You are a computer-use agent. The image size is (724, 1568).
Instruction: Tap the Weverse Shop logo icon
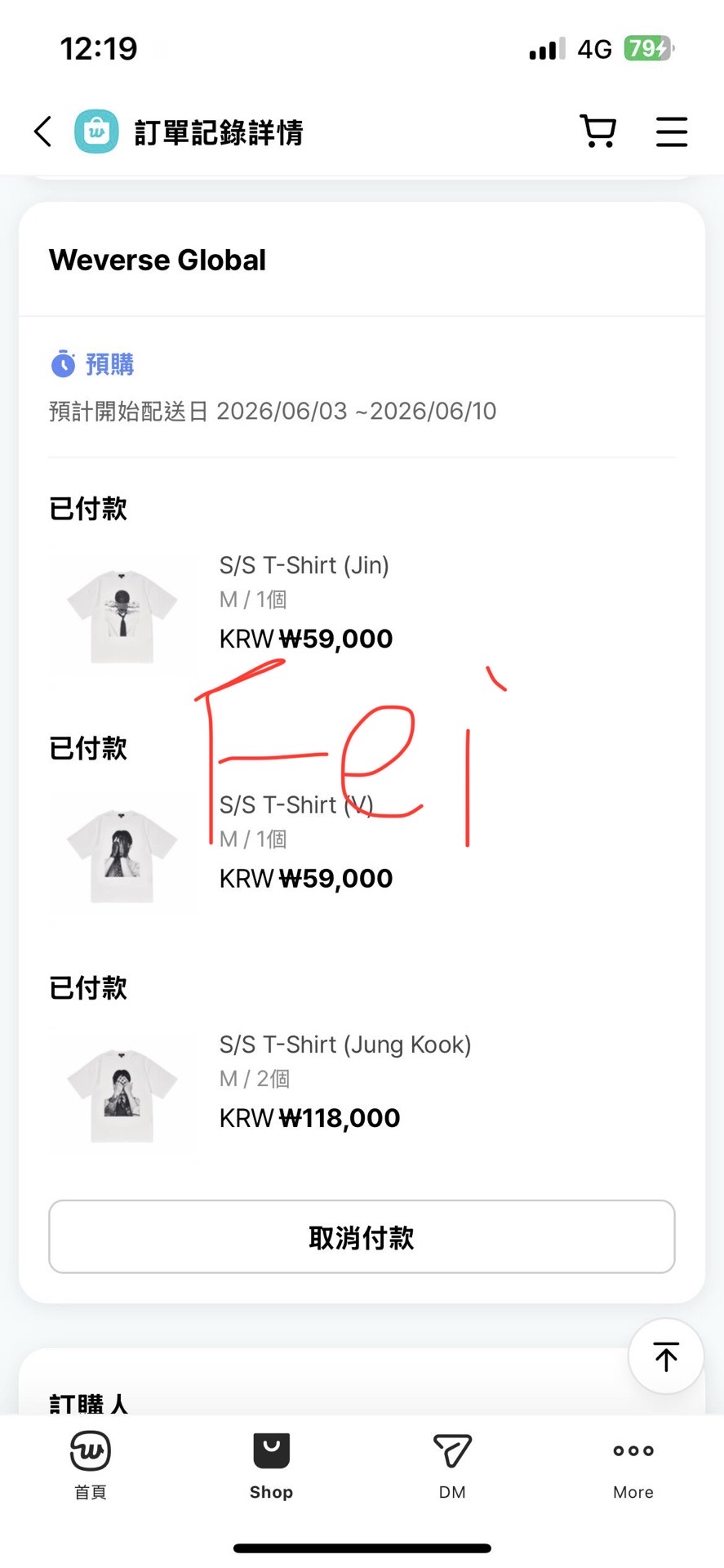tap(96, 131)
